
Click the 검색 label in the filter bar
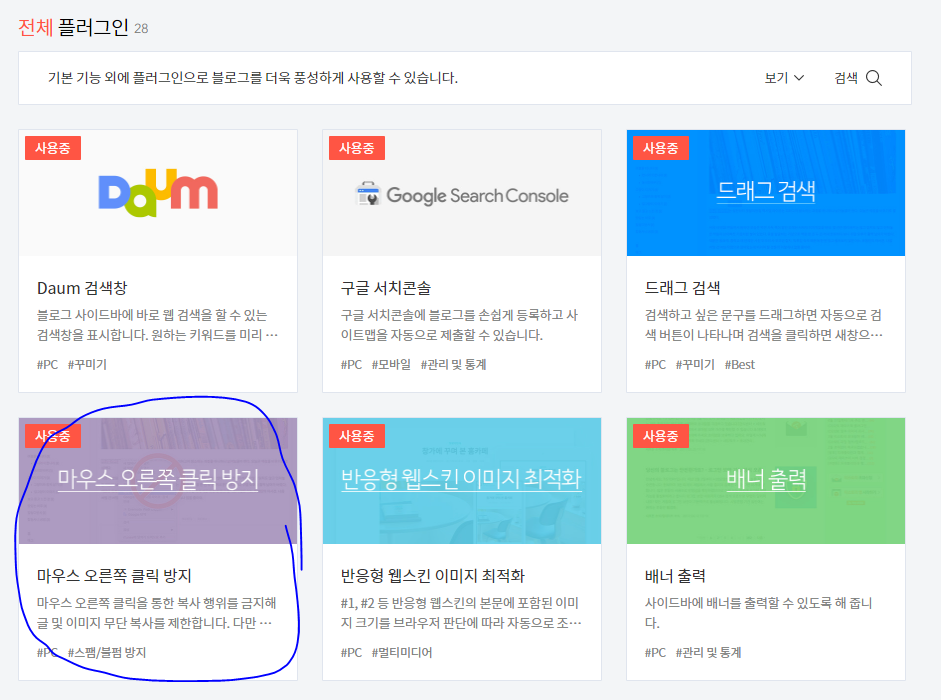[x=846, y=78]
